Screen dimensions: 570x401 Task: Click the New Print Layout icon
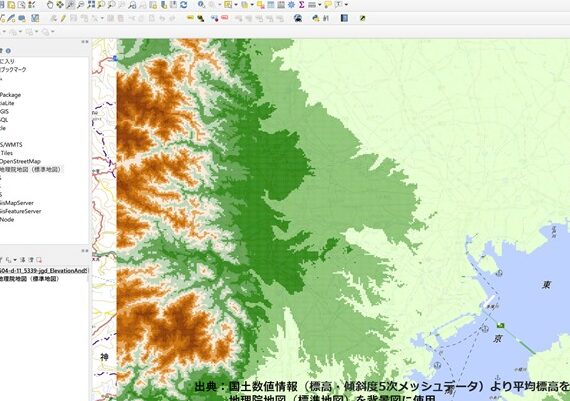click(11, 5)
